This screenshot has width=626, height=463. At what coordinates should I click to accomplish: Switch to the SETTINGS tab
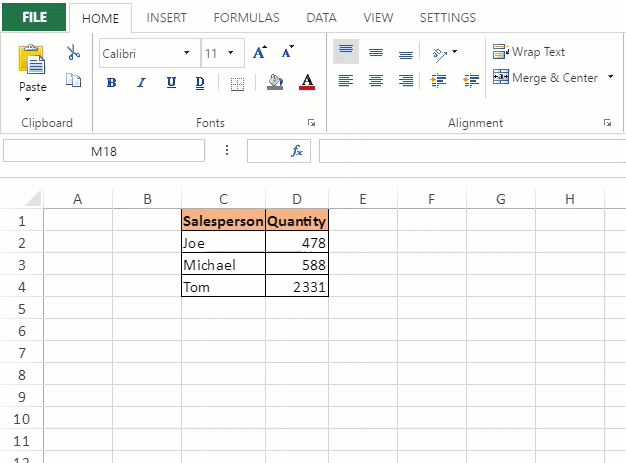(x=448, y=18)
